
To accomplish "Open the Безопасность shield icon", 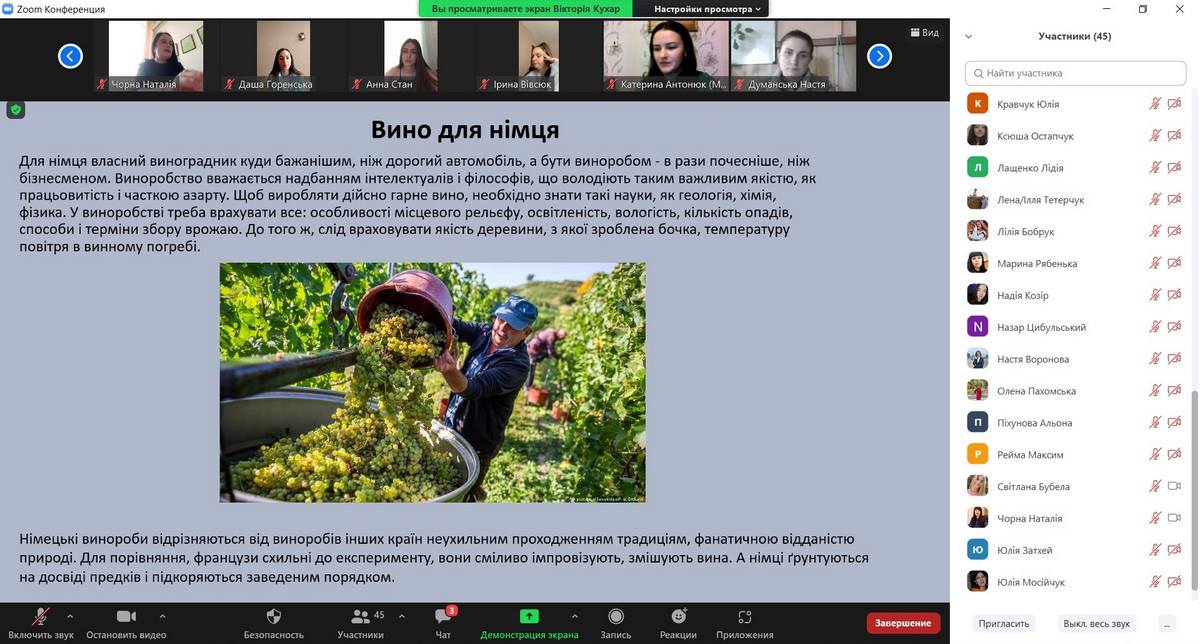I will tap(273, 617).
